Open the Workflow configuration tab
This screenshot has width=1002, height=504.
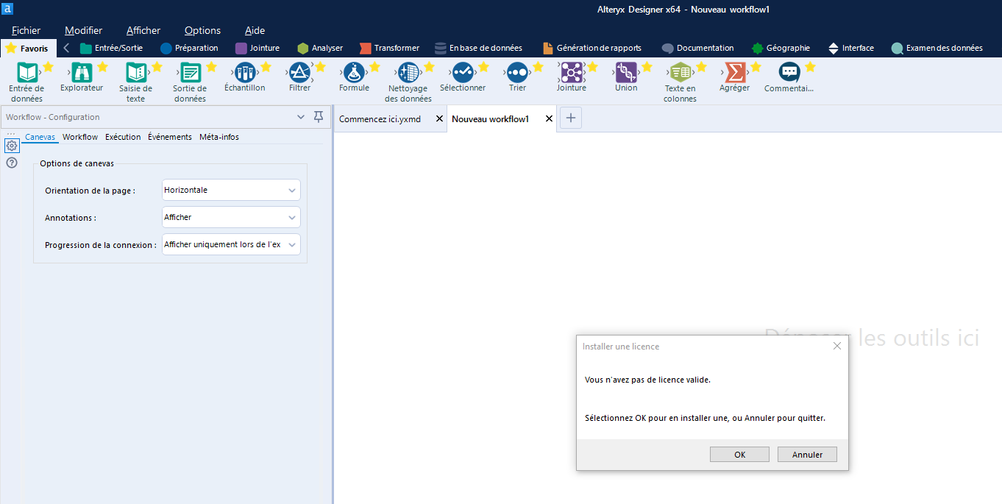[81, 137]
